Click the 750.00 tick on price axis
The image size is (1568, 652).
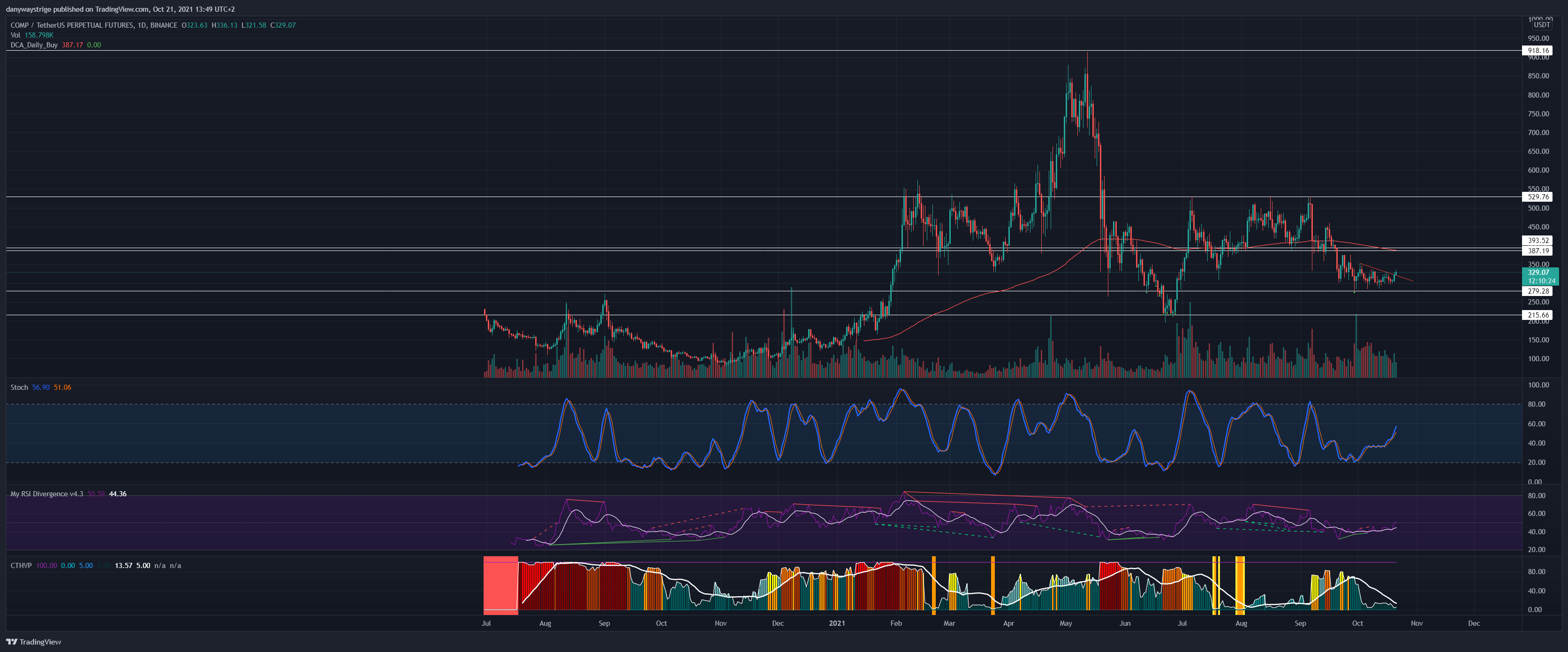coord(1538,114)
